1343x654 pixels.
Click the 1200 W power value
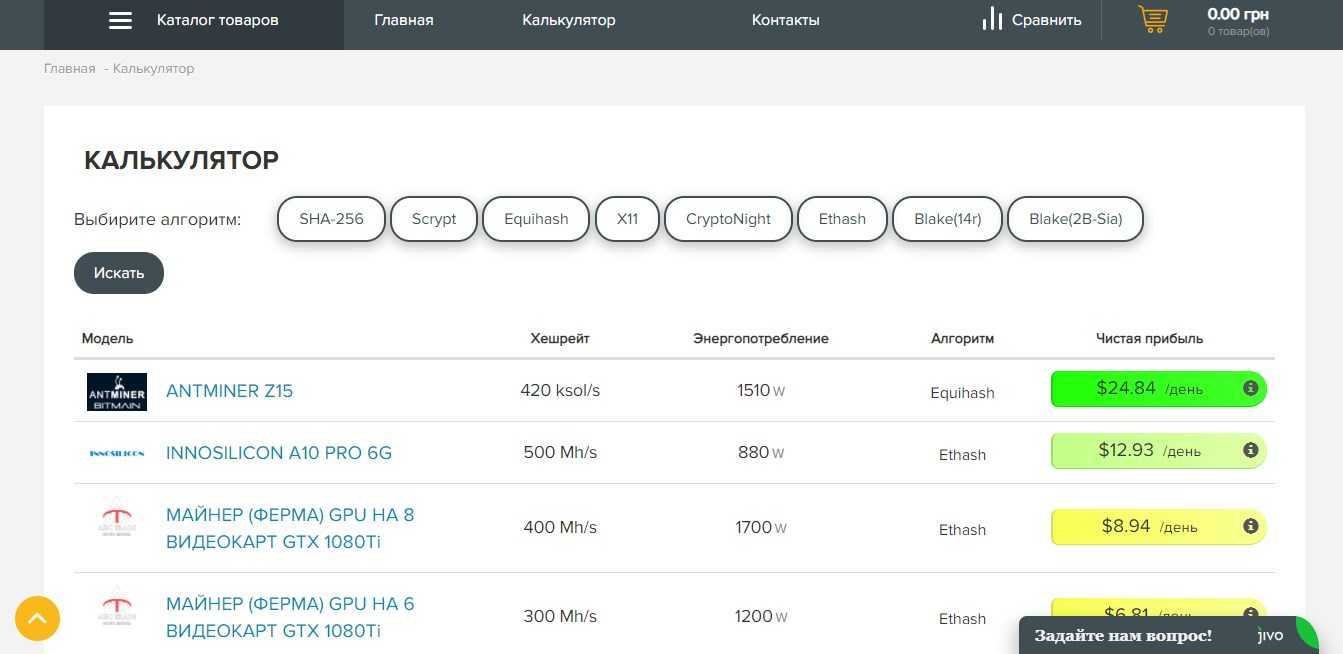tap(761, 616)
